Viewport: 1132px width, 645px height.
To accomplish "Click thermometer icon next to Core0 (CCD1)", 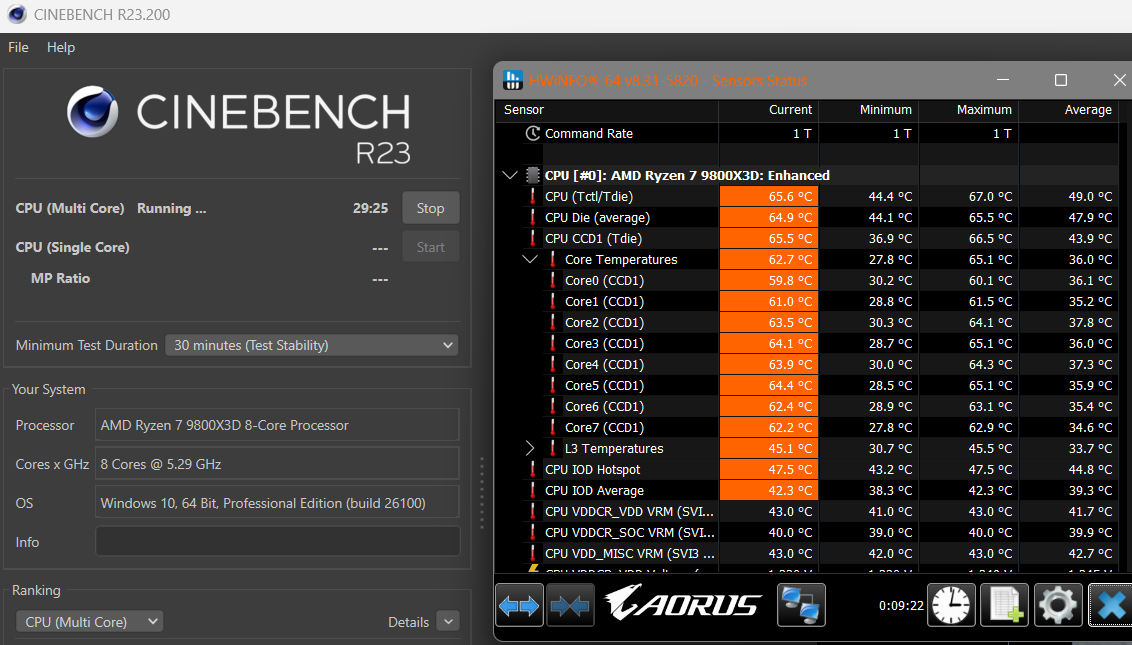I will tap(553, 280).
